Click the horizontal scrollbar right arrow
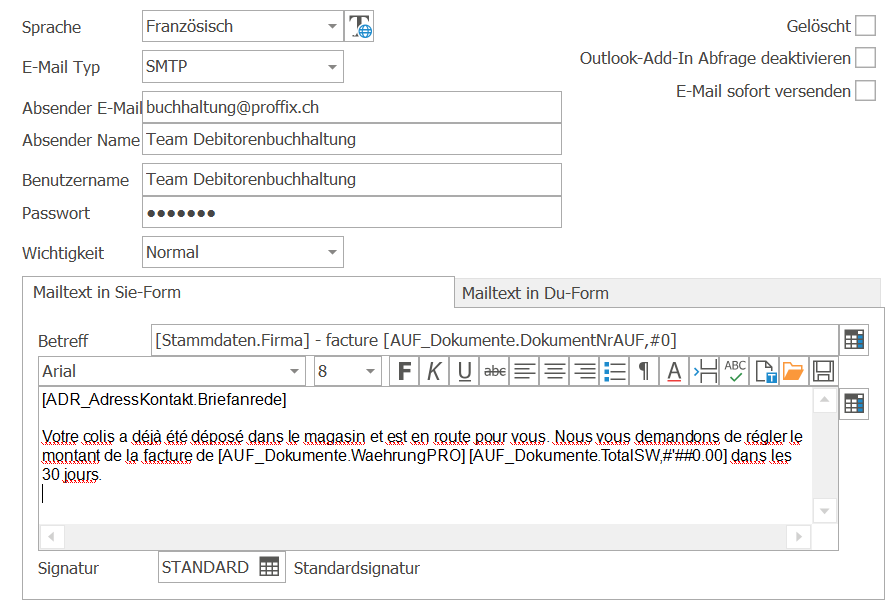893x607 pixels. point(798,536)
